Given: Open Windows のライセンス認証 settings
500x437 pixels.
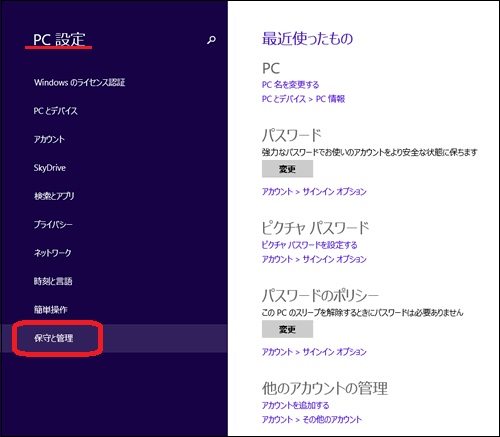Looking at the screenshot, I should [x=79, y=82].
